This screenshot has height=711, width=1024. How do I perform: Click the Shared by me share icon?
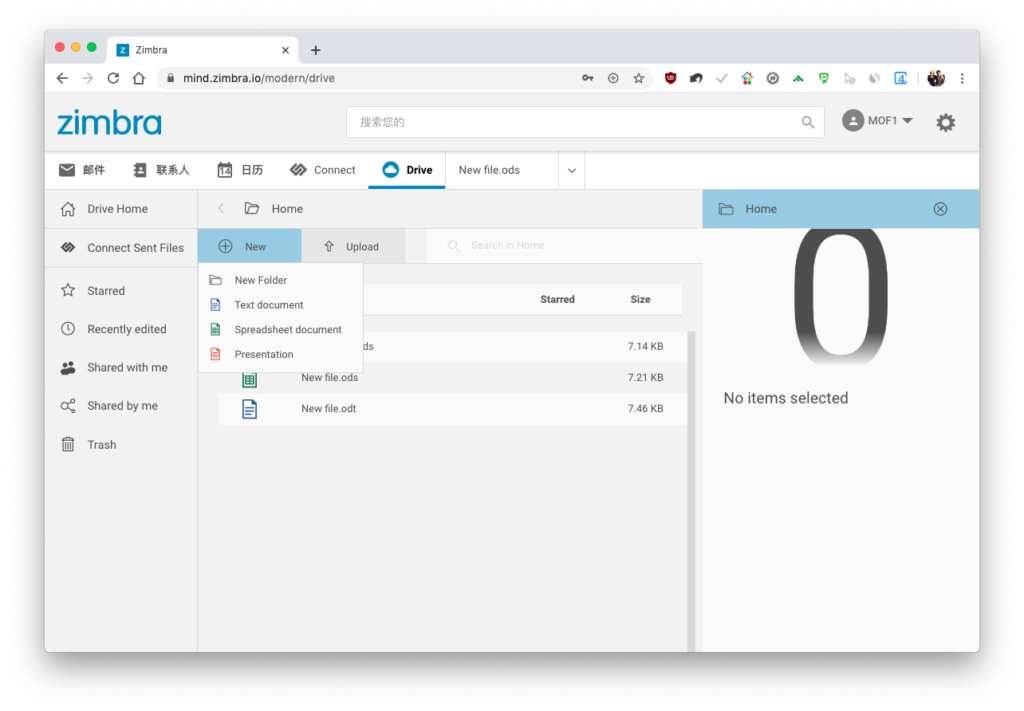pyautogui.click(x=68, y=406)
